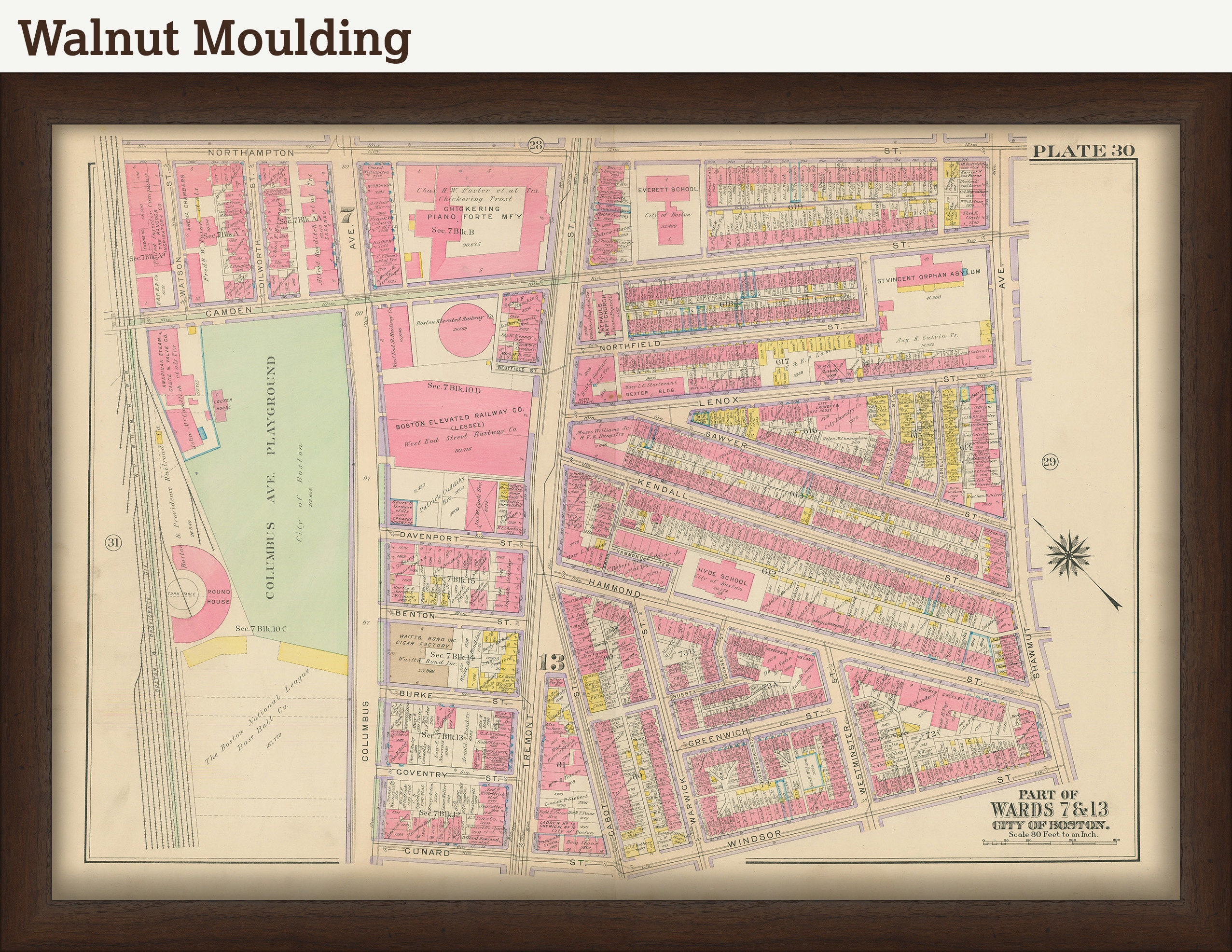Click "WAITT & BOND INC. CIGAR FACTORY" label
Viewport: 1232px width, 952px height.
(x=427, y=642)
